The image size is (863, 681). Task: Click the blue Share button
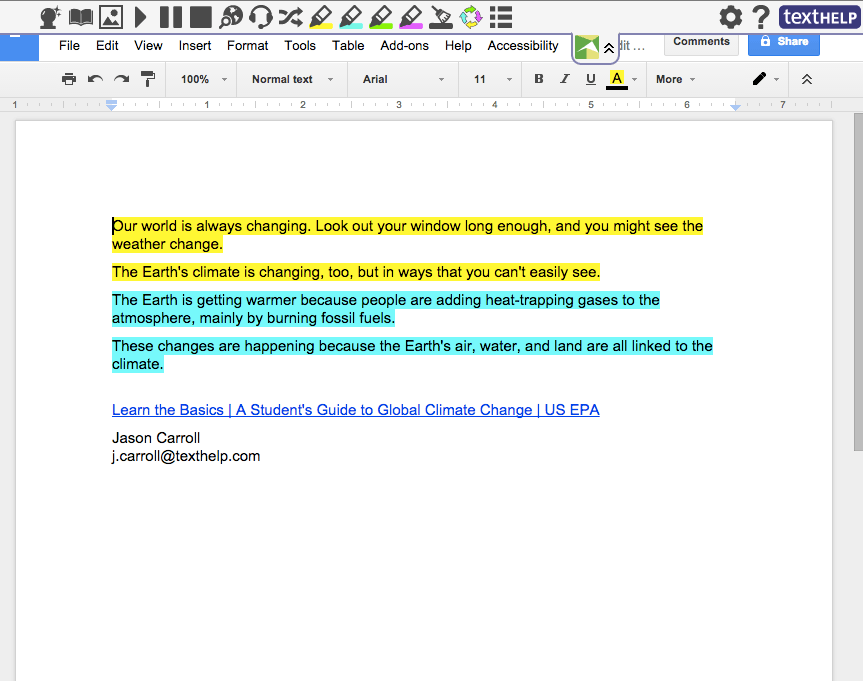(x=783, y=42)
